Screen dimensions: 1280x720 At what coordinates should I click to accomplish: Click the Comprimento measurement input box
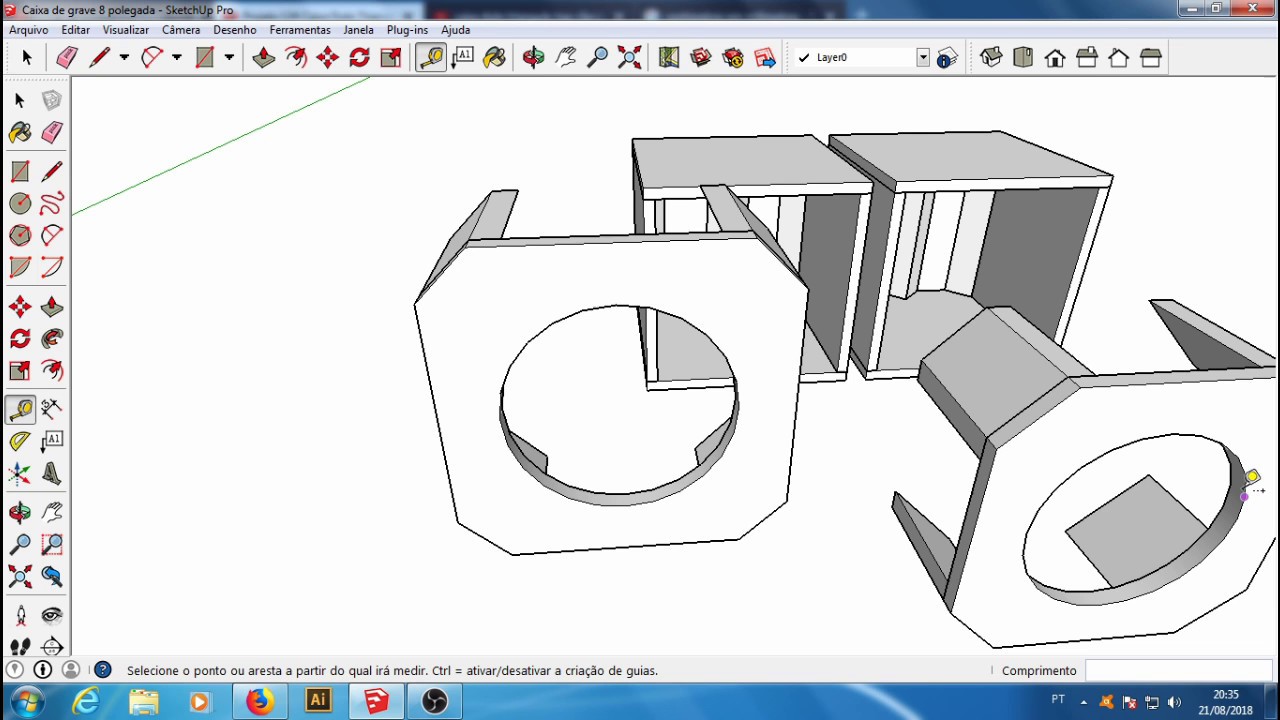click(1178, 670)
